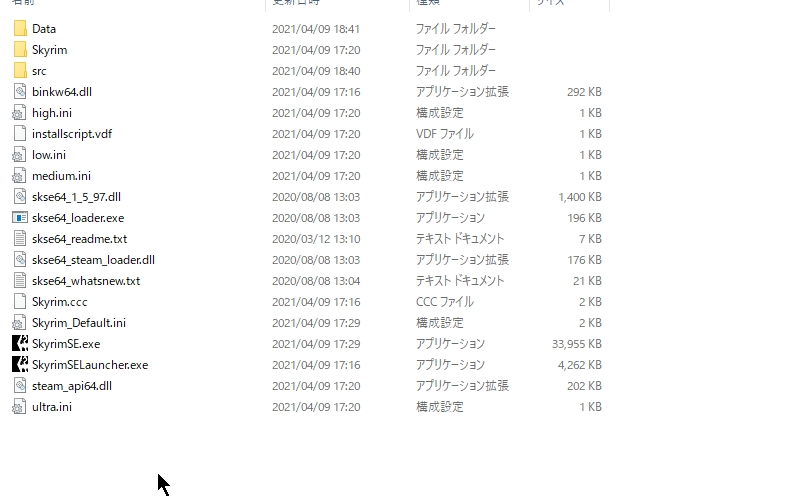Select the skse64_loader.exe icon
Screen dimensions: 810x501
(x=20, y=218)
